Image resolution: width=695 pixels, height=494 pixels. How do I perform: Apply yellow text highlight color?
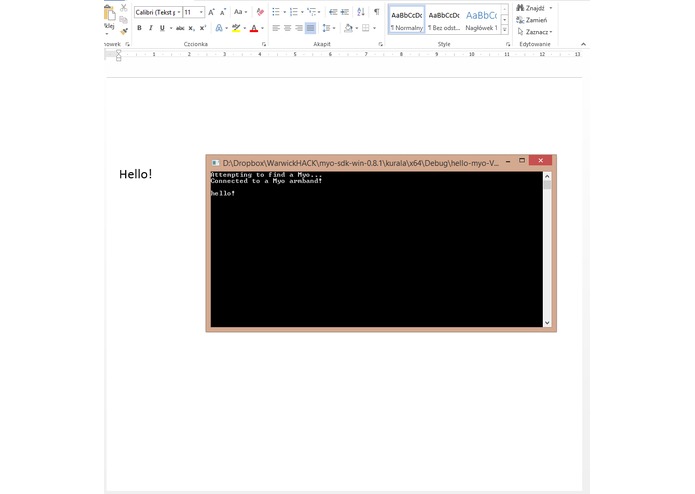(236, 28)
